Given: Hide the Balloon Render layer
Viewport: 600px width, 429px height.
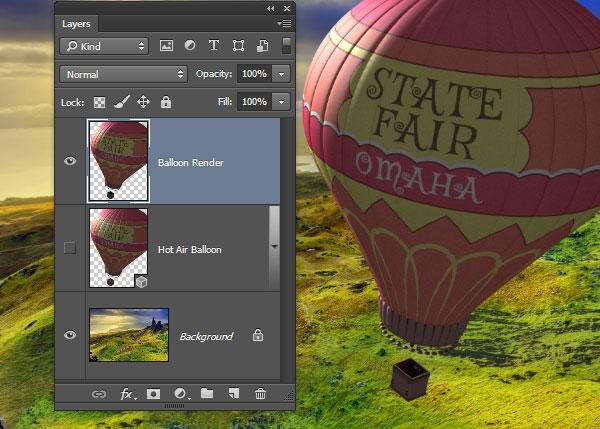Looking at the screenshot, I should (70, 161).
